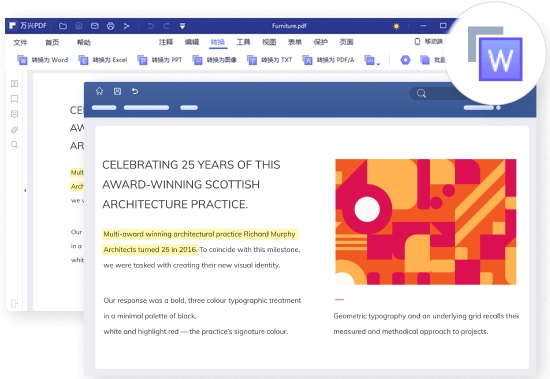
Task: Open the bookmarks panel icon
Action: pyautogui.click(x=14, y=99)
